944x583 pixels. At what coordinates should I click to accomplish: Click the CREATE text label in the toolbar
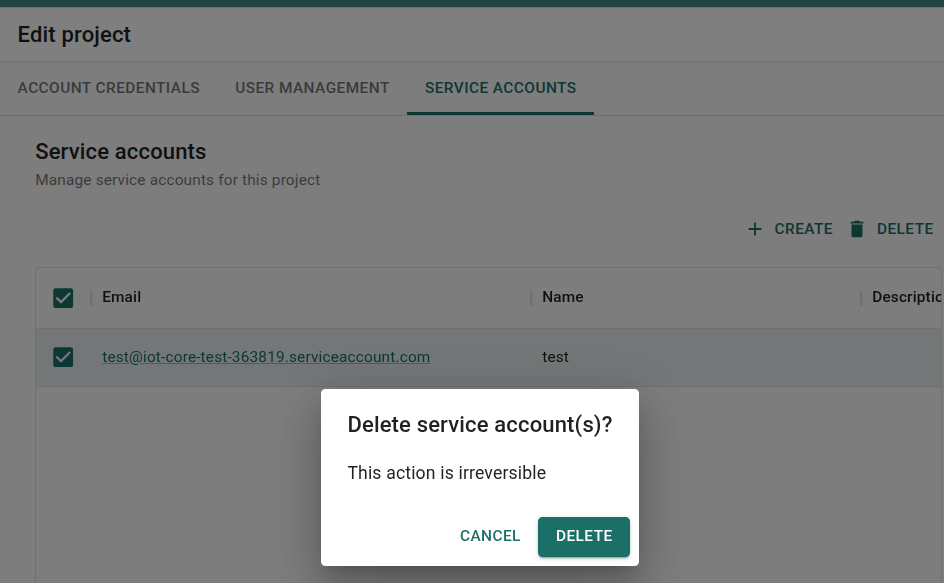click(803, 229)
